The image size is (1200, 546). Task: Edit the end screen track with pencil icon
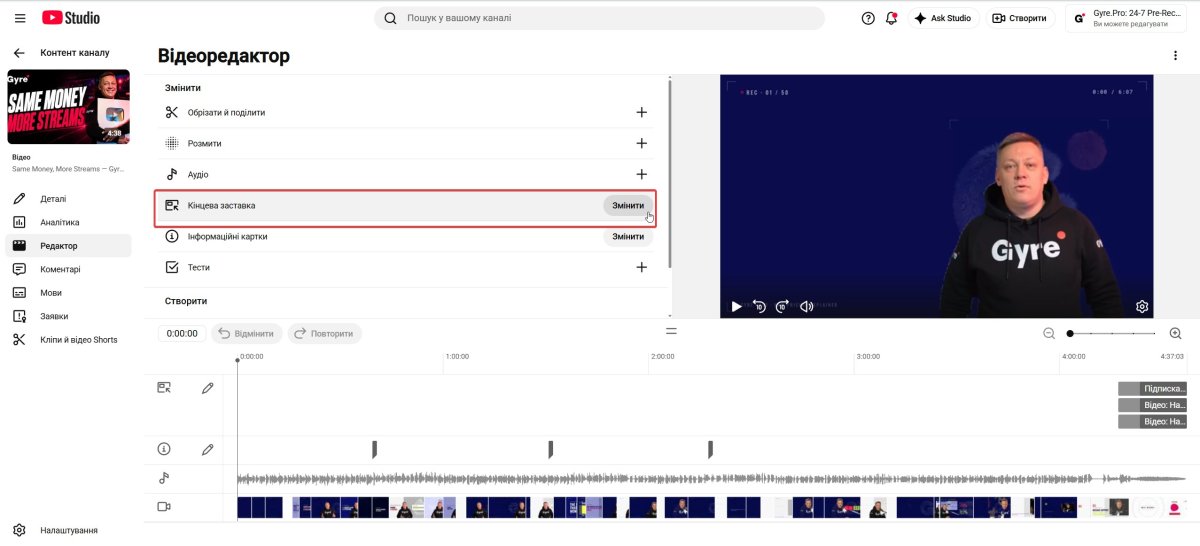point(207,387)
